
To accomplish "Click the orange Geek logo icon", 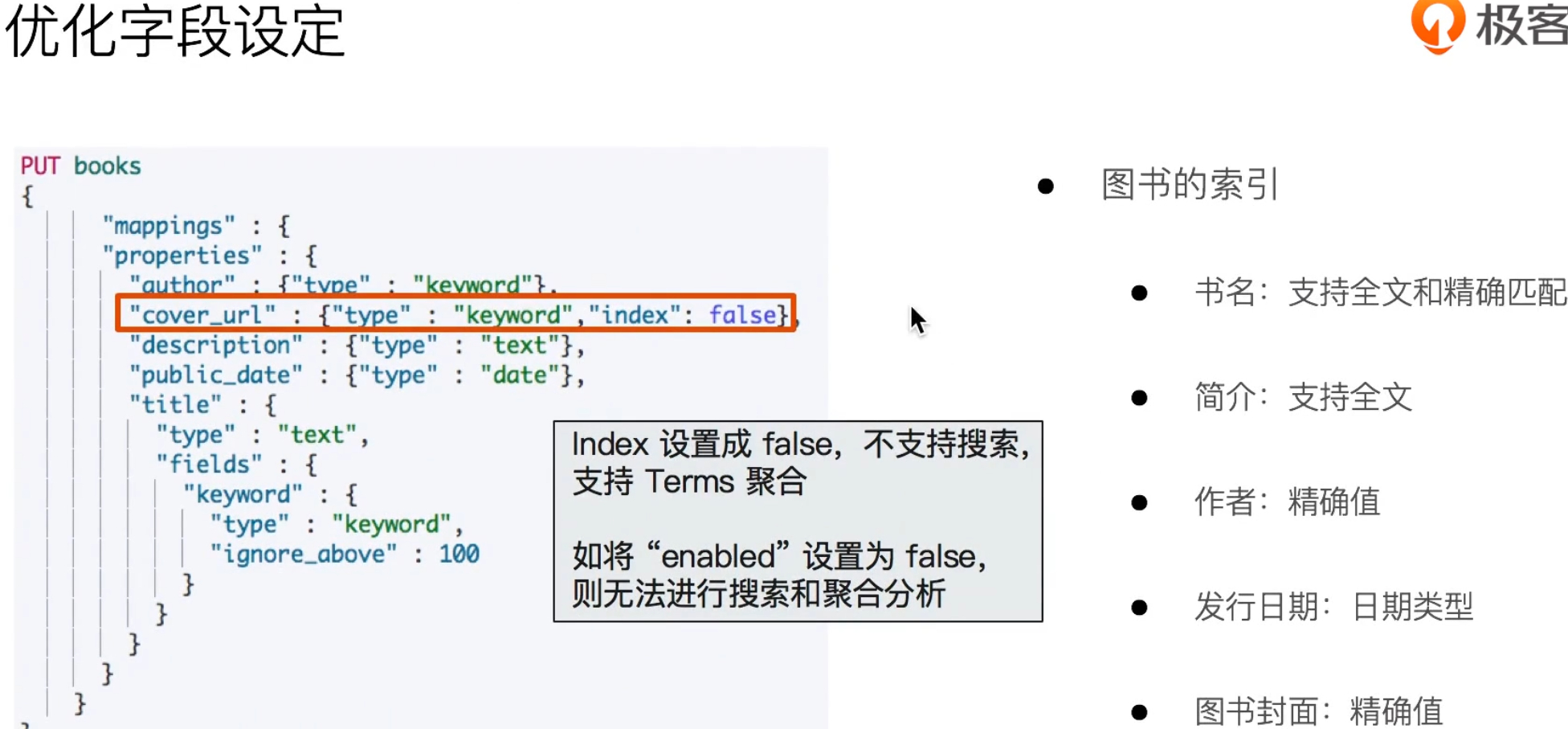I will coord(1438,24).
